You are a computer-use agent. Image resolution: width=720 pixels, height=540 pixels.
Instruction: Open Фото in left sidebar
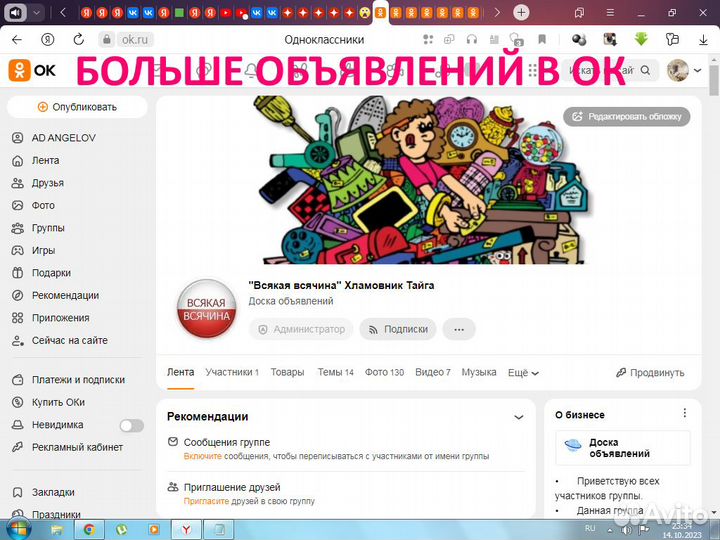[x=43, y=205]
